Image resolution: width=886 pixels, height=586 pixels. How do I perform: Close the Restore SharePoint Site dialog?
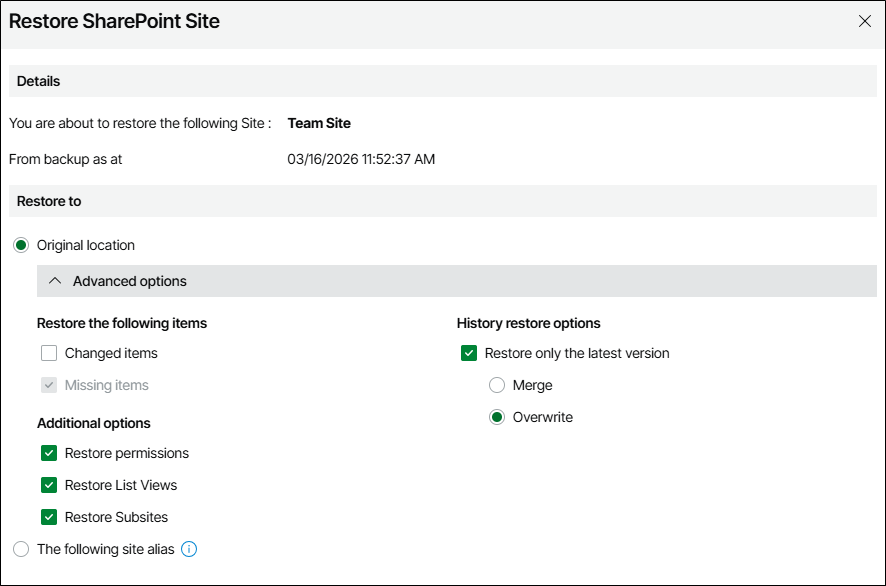(x=865, y=21)
